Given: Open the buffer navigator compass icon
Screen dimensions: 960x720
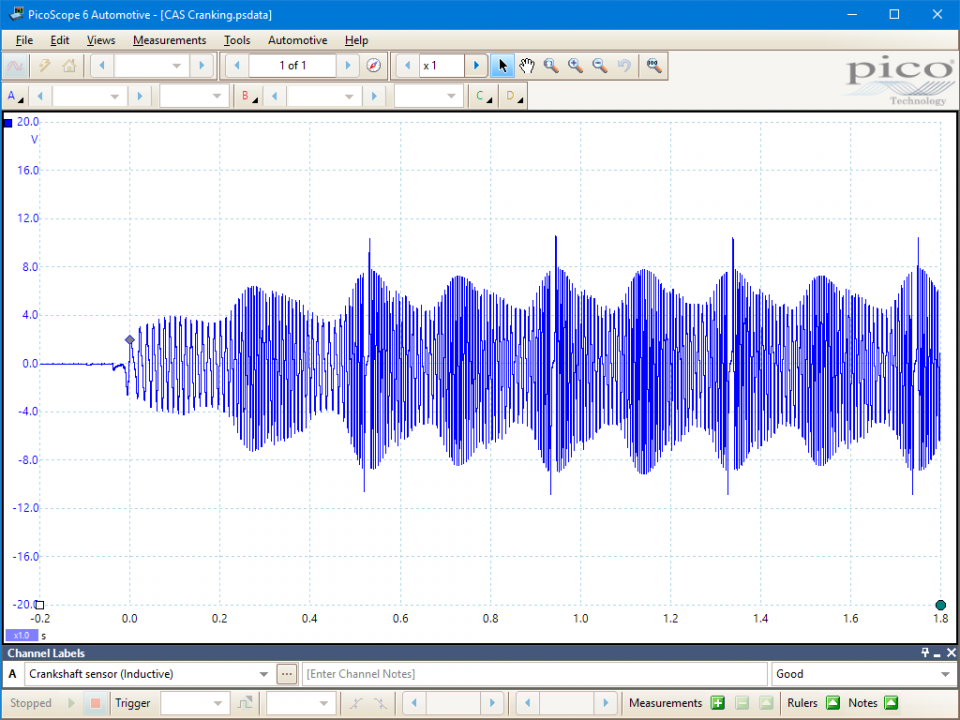Looking at the screenshot, I should (373, 66).
